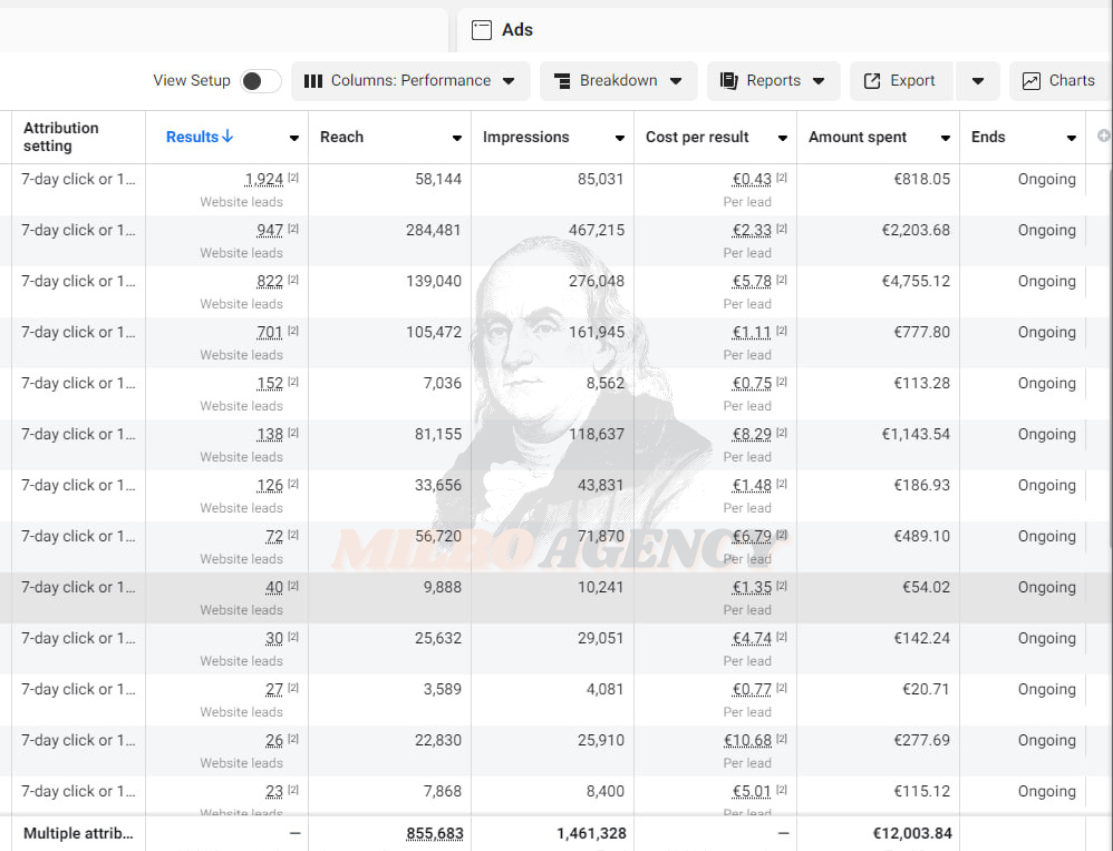Click the 947 results value
This screenshot has width=1113, height=851.
pyautogui.click(x=270, y=230)
